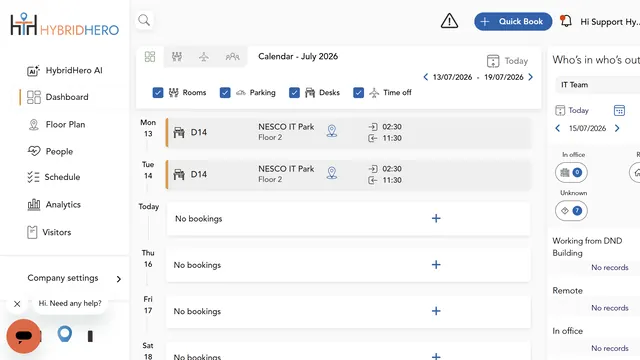Click Tuesday check-out time 11:30

pos(392,180)
